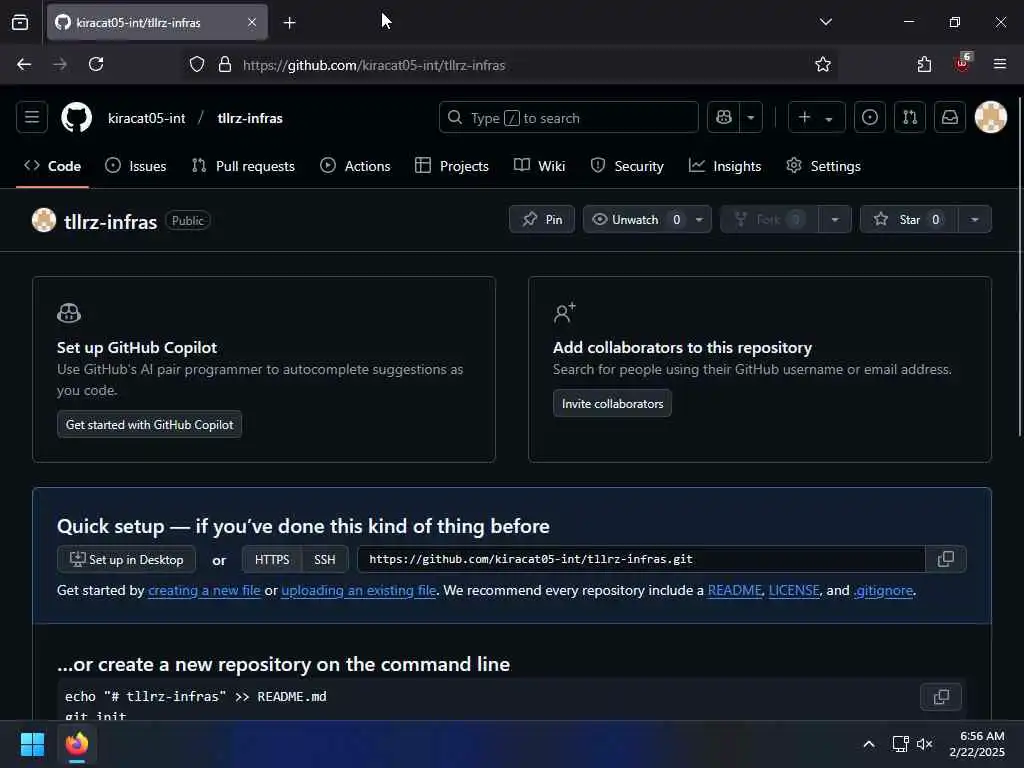Image resolution: width=1024 pixels, height=768 pixels.
Task: Copy the clone URL to clipboard
Action: coord(946,560)
